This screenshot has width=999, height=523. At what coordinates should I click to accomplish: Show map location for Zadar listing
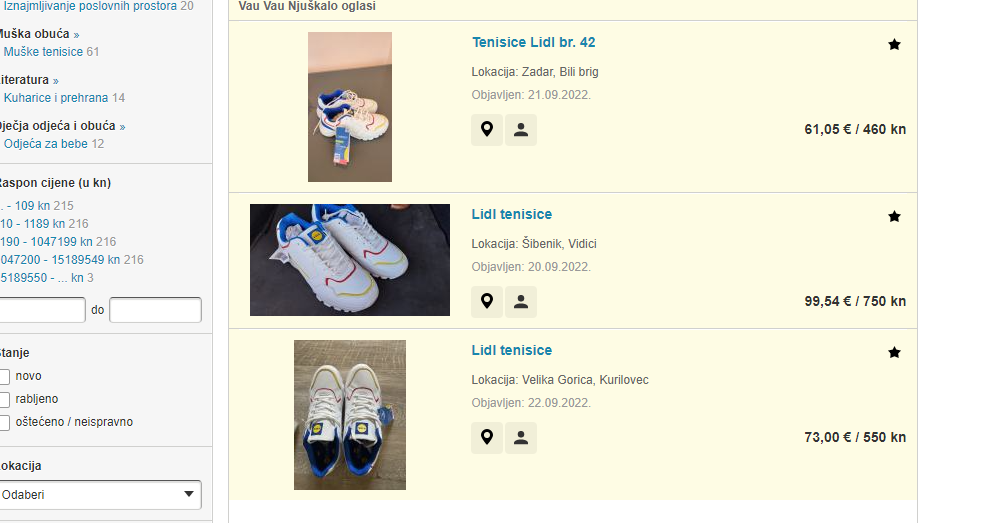487,130
